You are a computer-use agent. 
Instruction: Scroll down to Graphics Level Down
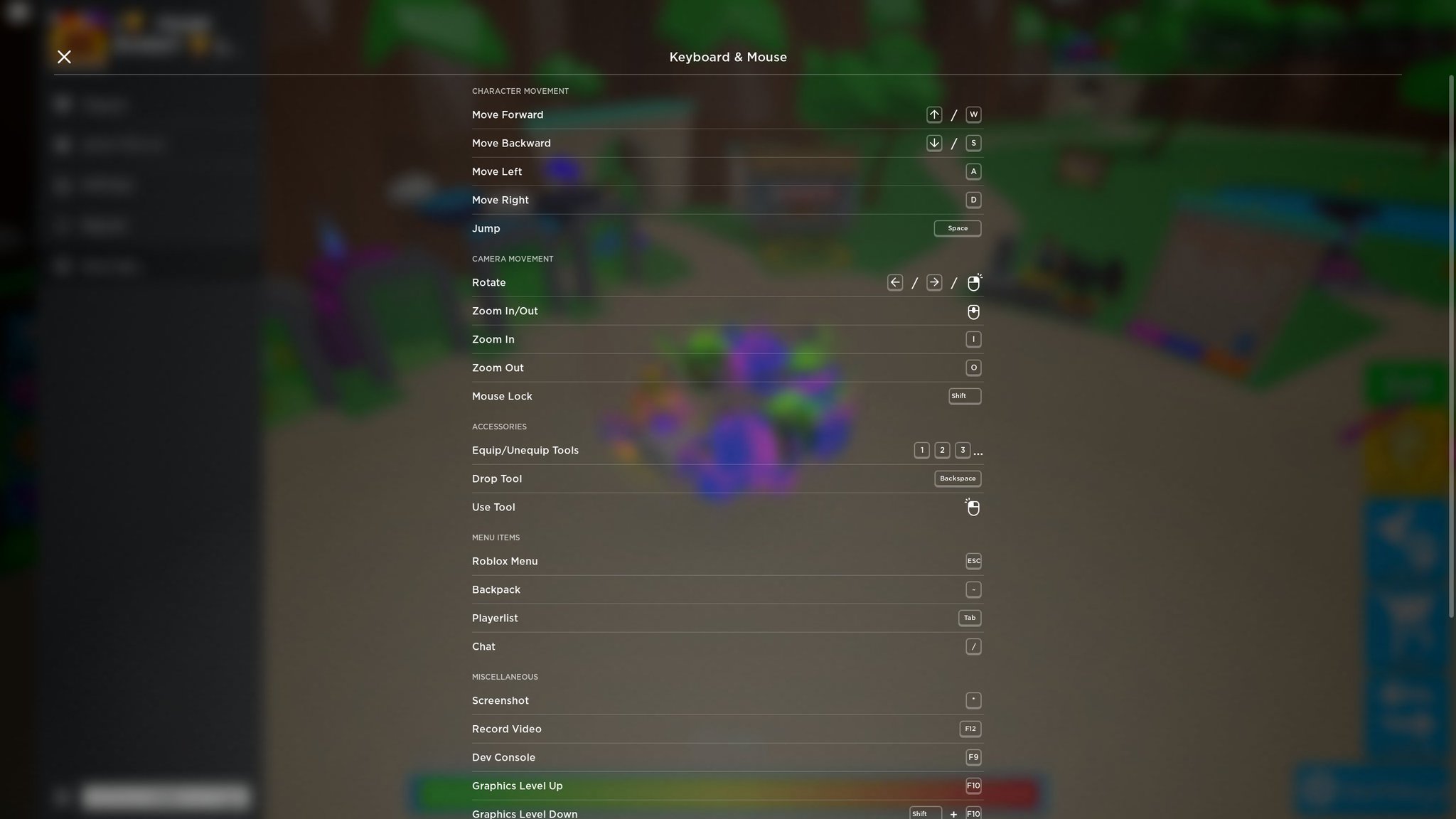click(524, 813)
